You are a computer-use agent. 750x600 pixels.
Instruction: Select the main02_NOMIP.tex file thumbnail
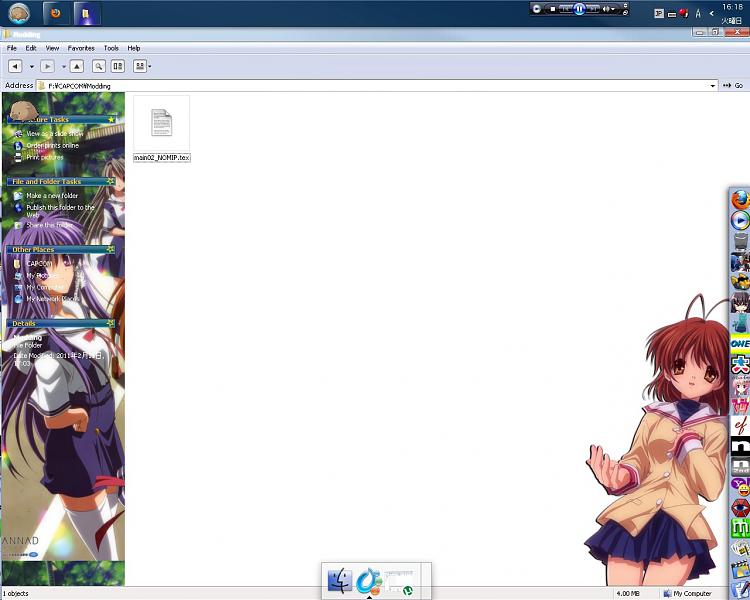[x=162, y=123]
